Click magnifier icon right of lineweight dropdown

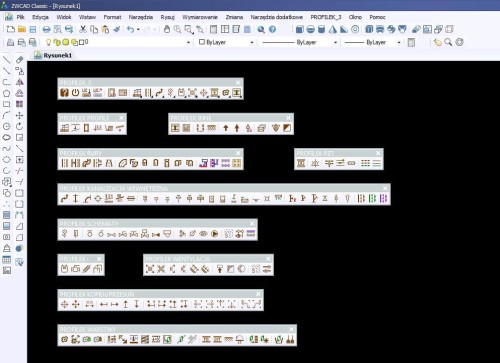[x=448, y=42]
